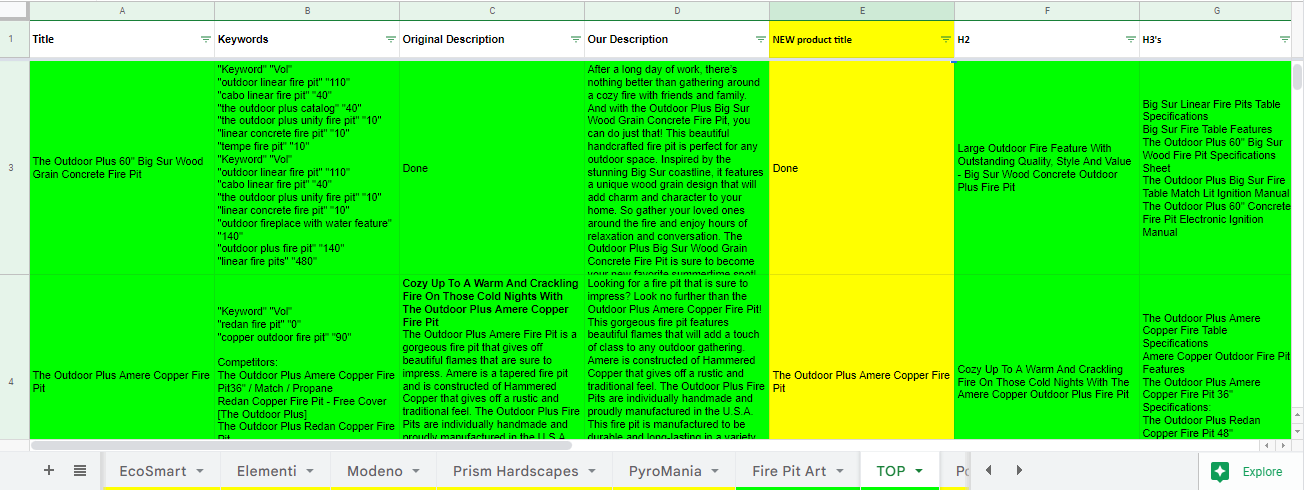Screen dimensions: 1305x490
Task: Select yellow 'Done' cell in column E
Action: (x=862, y=167)
